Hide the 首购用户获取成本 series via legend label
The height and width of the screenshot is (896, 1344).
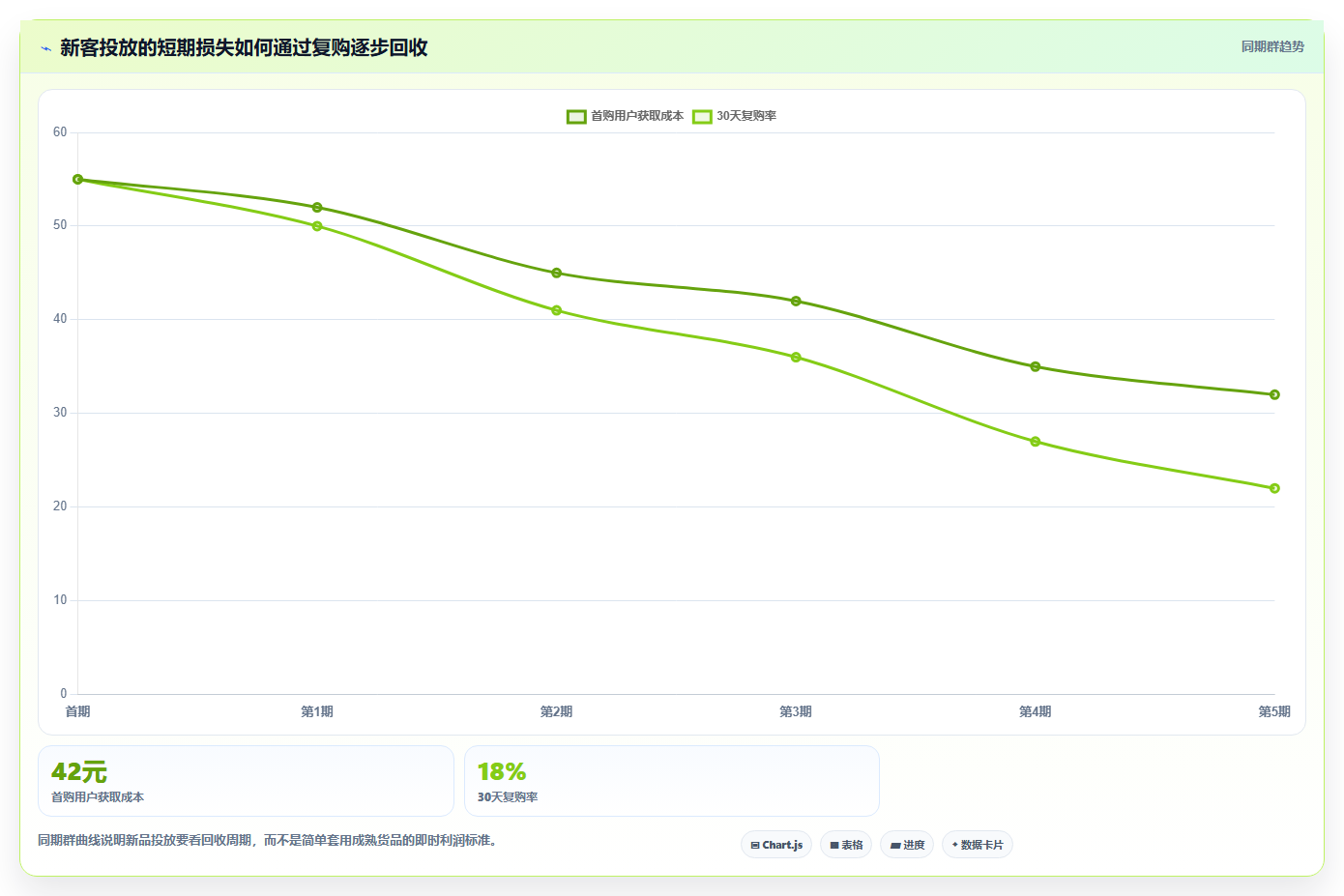coord(637,116)
